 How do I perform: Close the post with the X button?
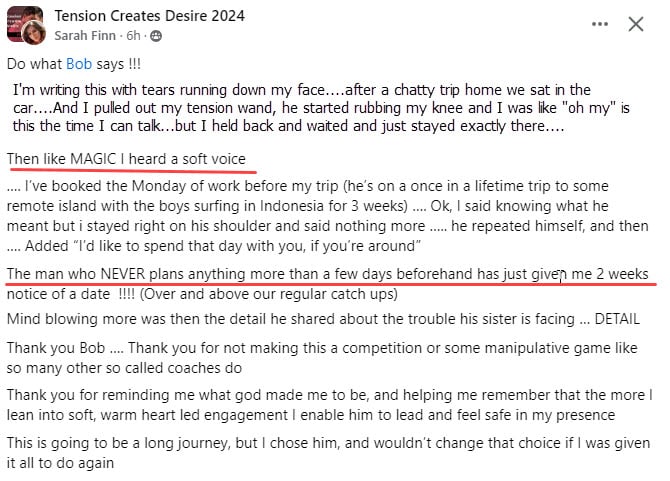[x=635, y=24]
